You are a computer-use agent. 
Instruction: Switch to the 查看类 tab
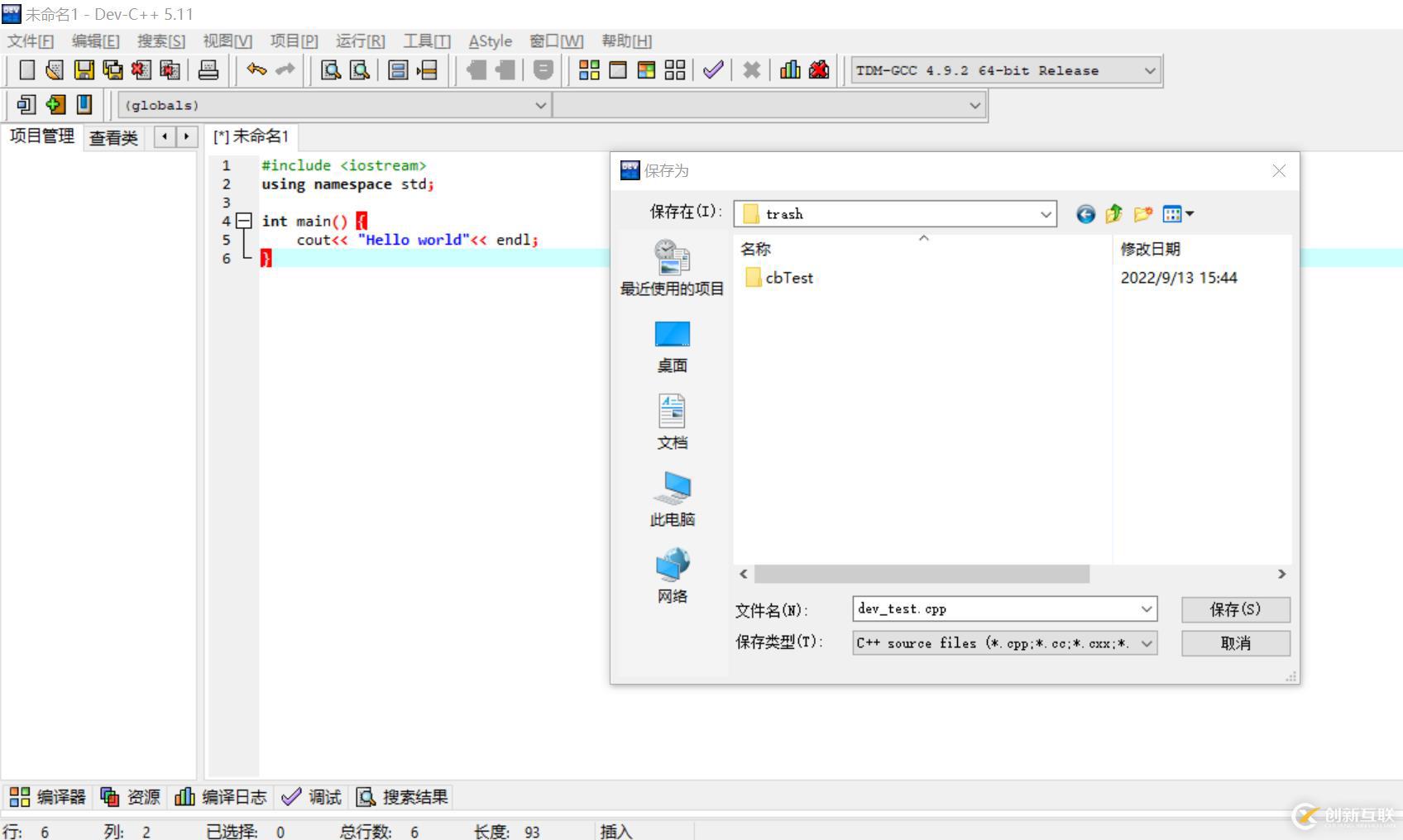coord(113,137)
